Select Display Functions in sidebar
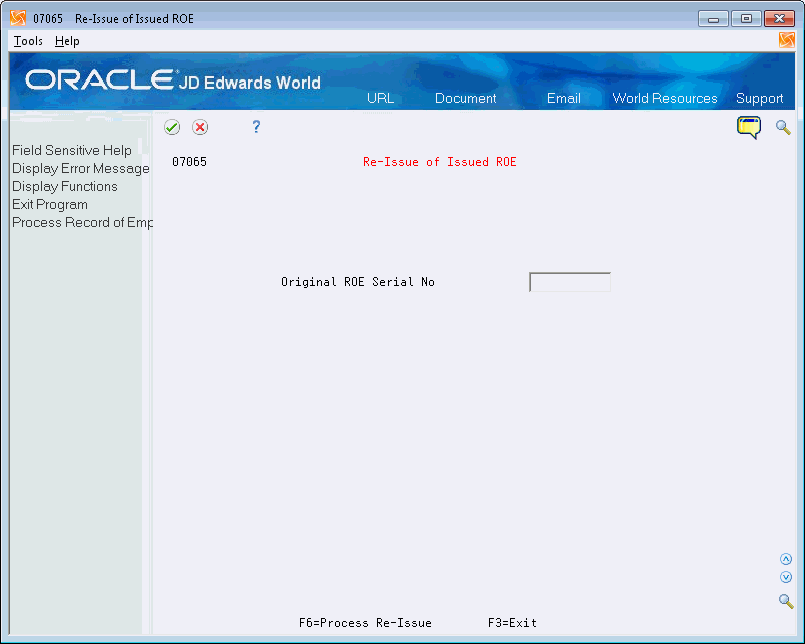Image resolution: width=805 pixels, height=644 pixels. coord(65,186)
